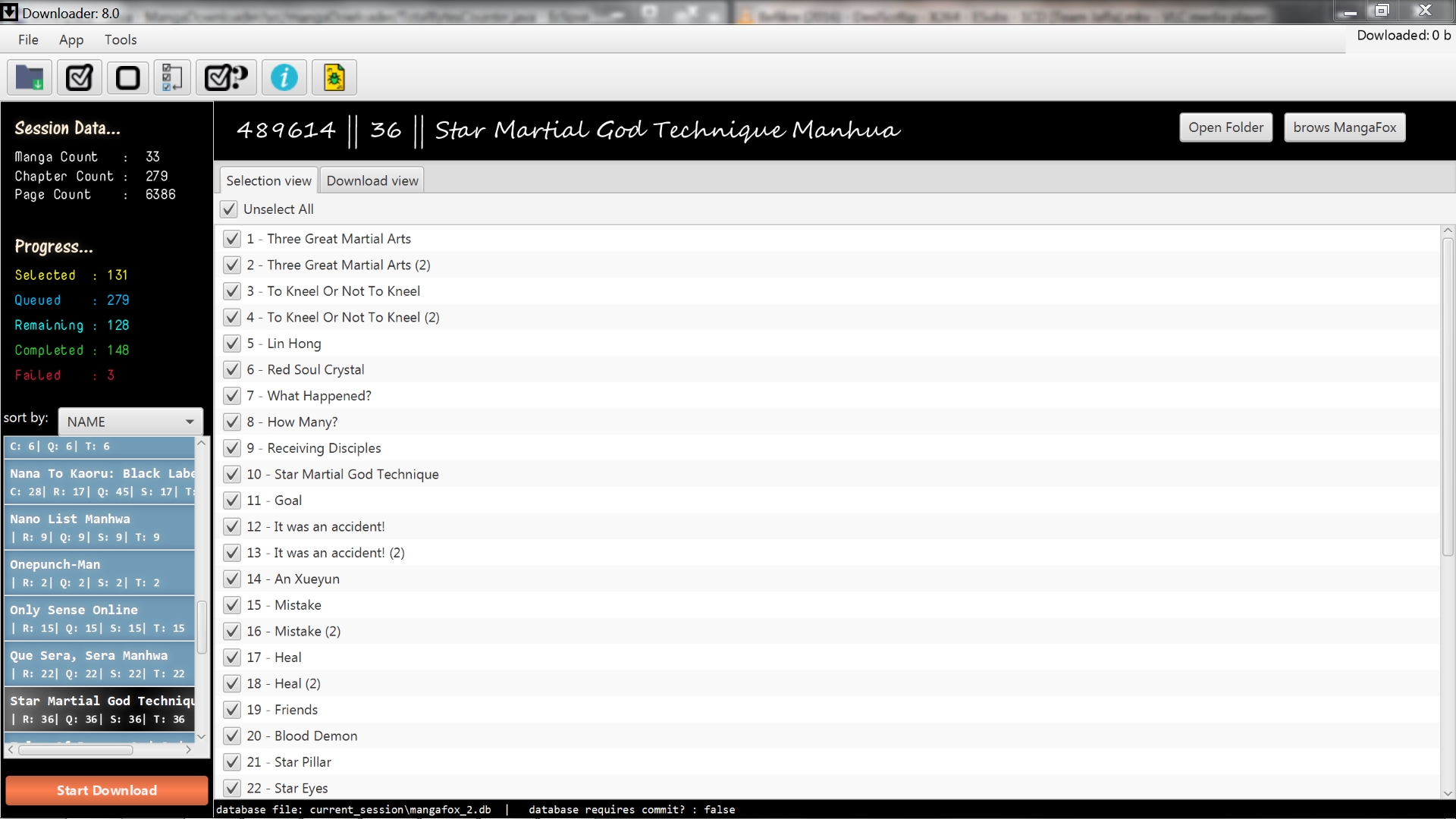This screenshot has height=819, width=1456.
Task: Click the yellow bug report icon
Action: point(334,77)
